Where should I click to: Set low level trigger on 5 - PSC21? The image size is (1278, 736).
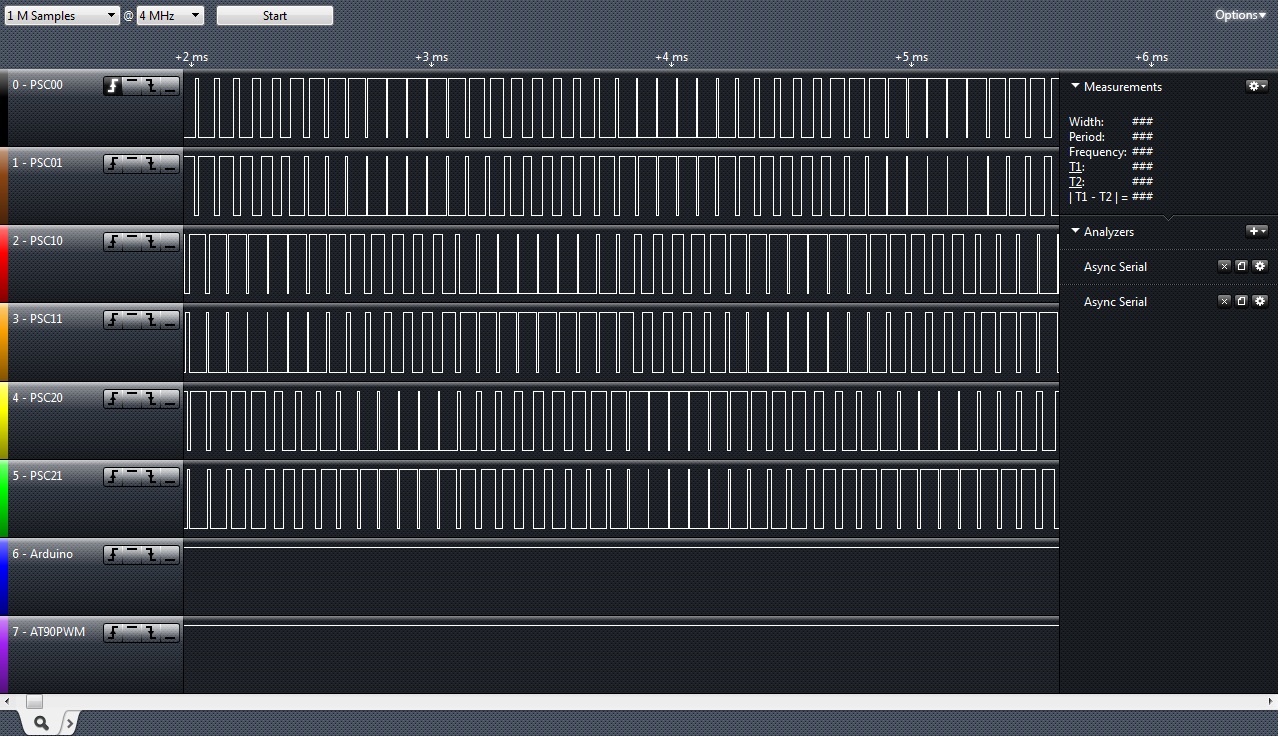coord(170,477)
